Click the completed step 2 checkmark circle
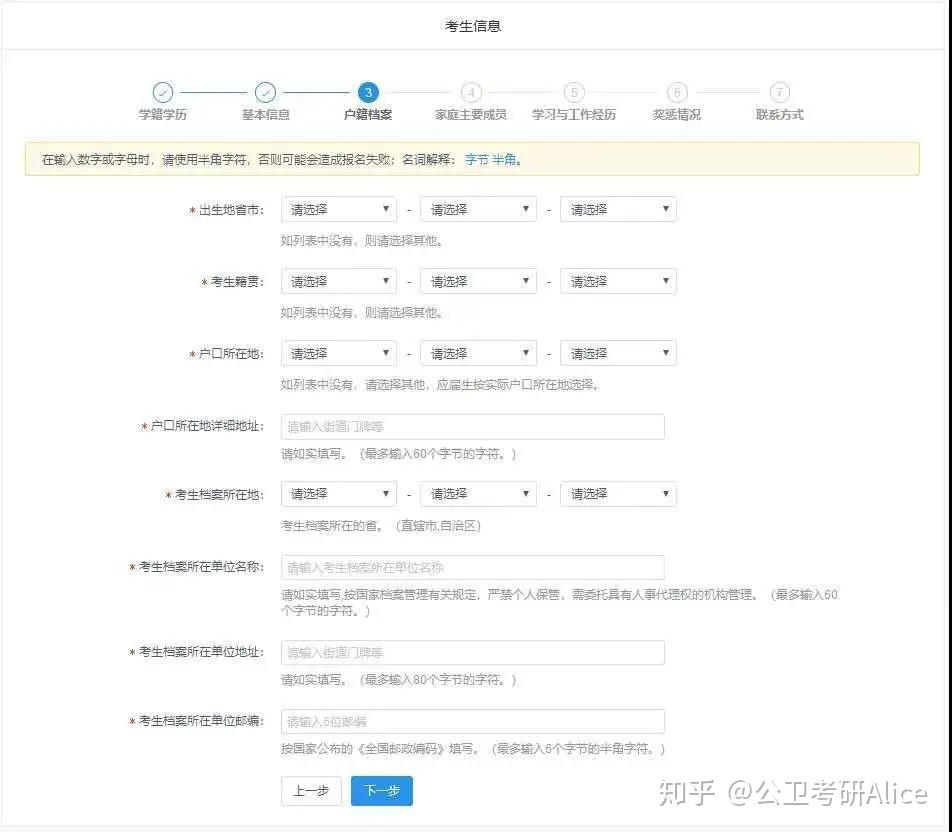This screenshot has height=832, width=952. [x=265, y=92]
